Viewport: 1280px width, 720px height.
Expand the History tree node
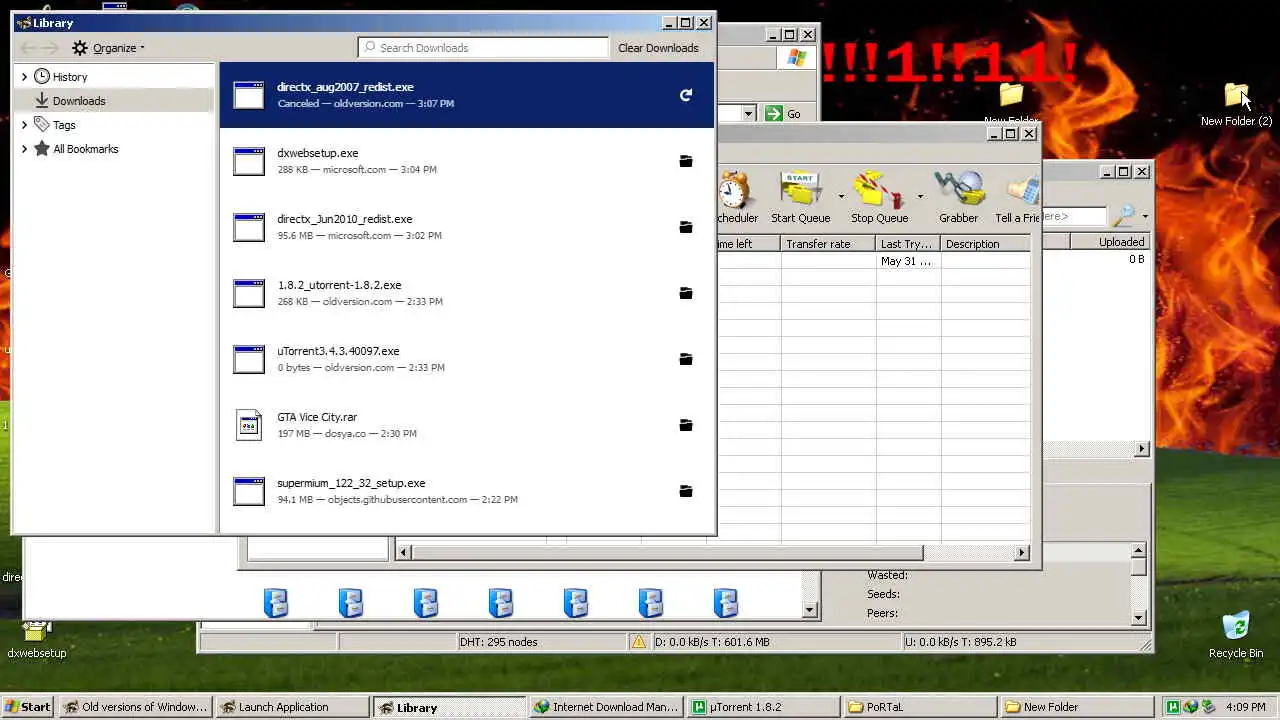[24, 77]
